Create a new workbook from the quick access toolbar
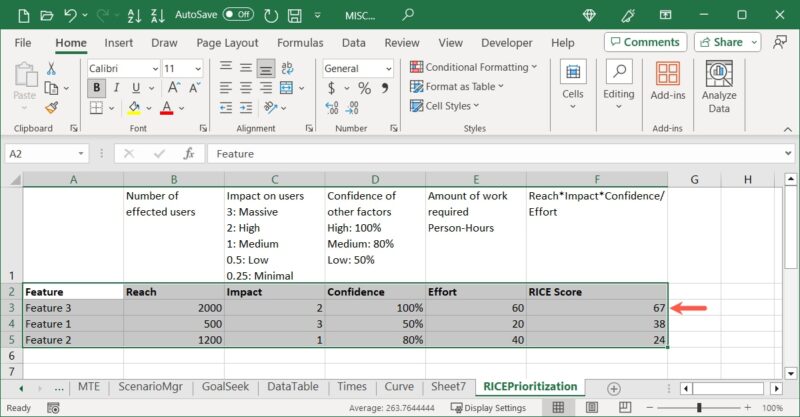The image size is (800, 417). 23,15
